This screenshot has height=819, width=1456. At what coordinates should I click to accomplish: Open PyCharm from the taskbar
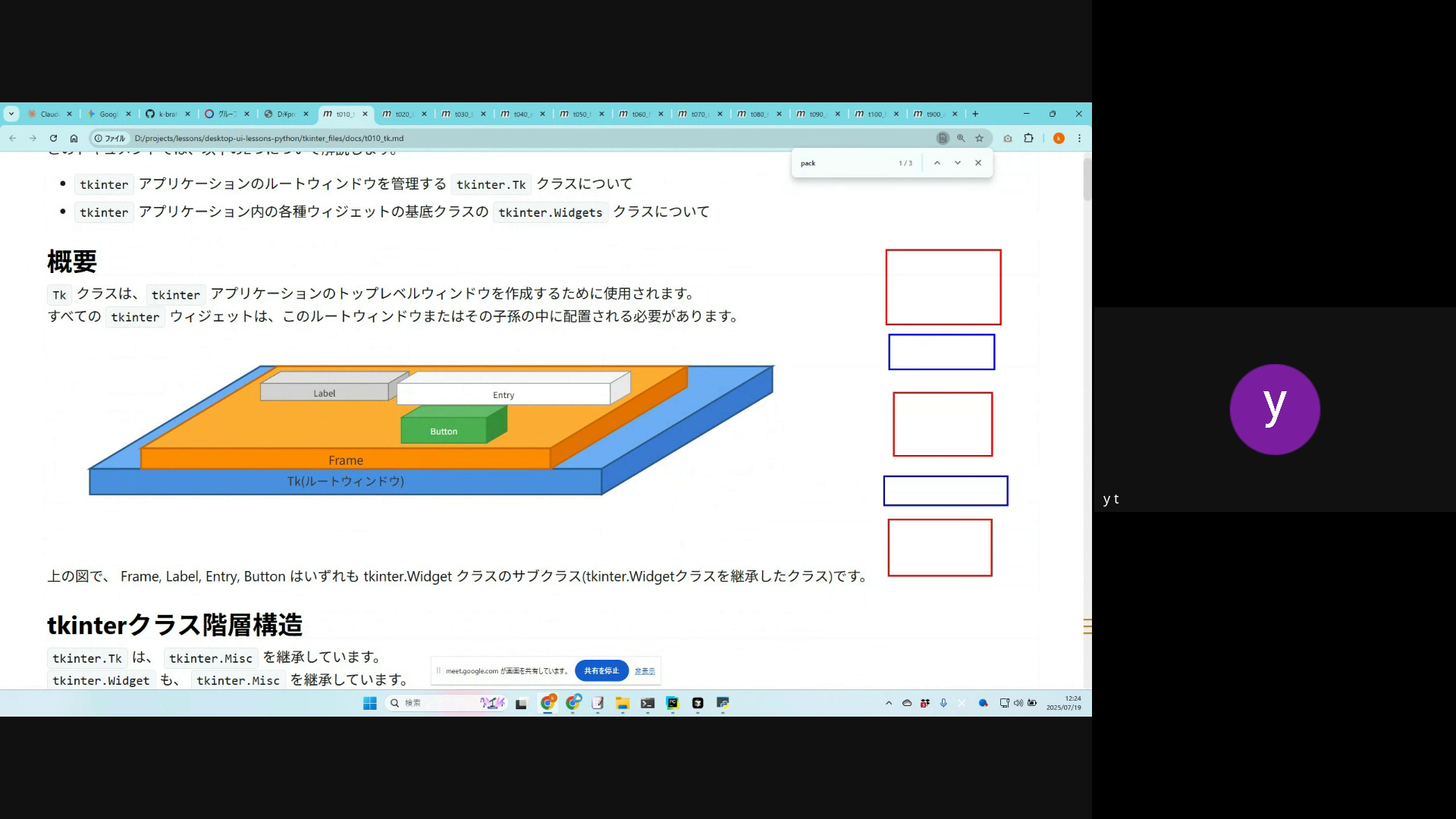(673, 703)
